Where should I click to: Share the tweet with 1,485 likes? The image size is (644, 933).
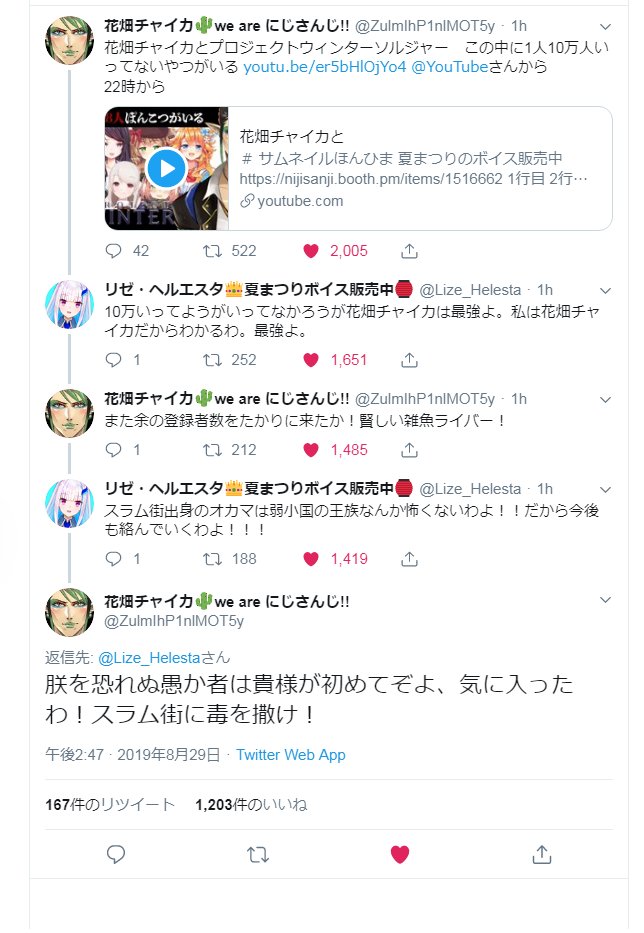(409, 450)
